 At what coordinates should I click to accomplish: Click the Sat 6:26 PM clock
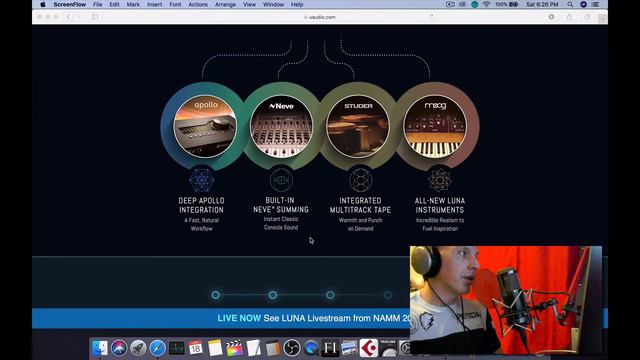tap(542, 4)
